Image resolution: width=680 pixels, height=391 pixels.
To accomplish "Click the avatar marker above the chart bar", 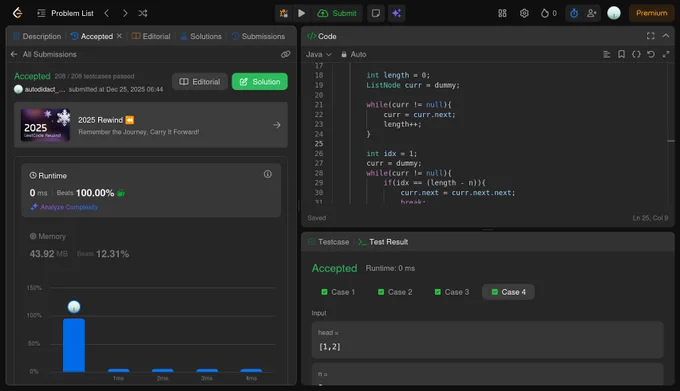I will (74, 307).
